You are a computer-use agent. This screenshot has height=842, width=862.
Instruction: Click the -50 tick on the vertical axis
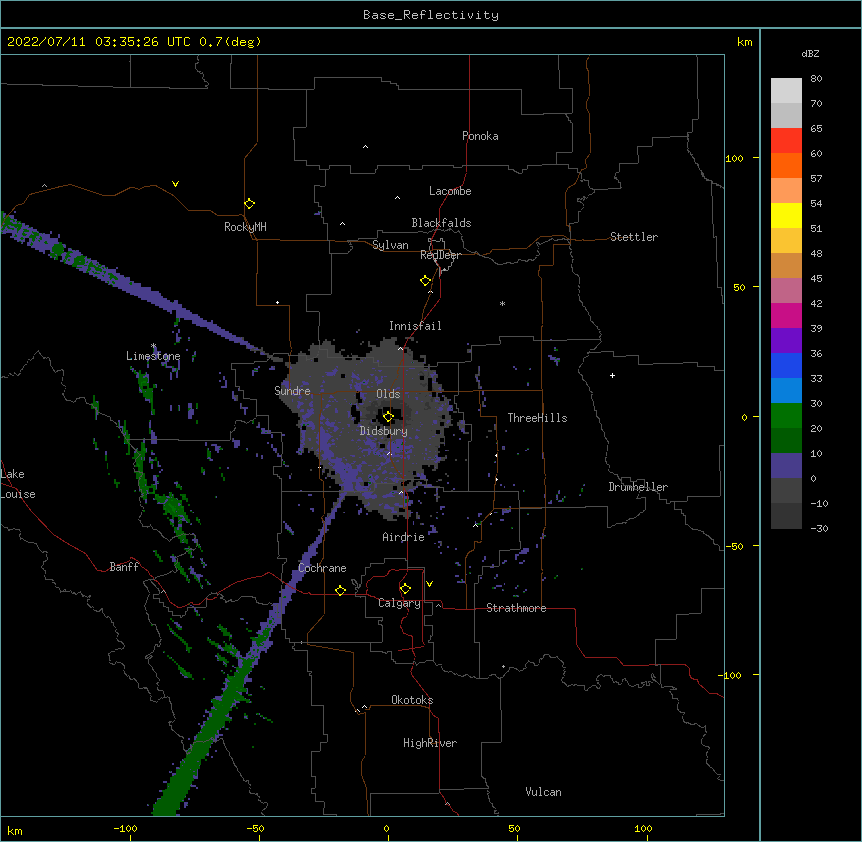pos(734,546)
